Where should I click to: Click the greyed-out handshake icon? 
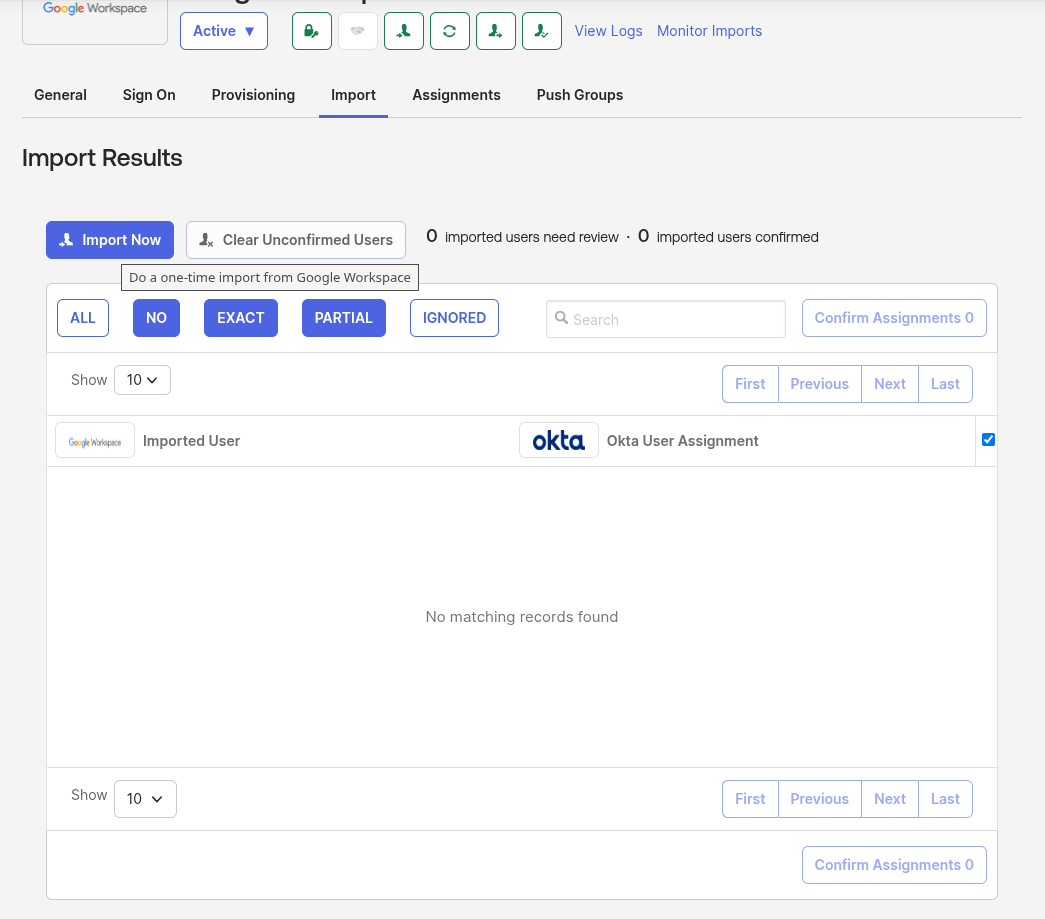pos(357,31)
